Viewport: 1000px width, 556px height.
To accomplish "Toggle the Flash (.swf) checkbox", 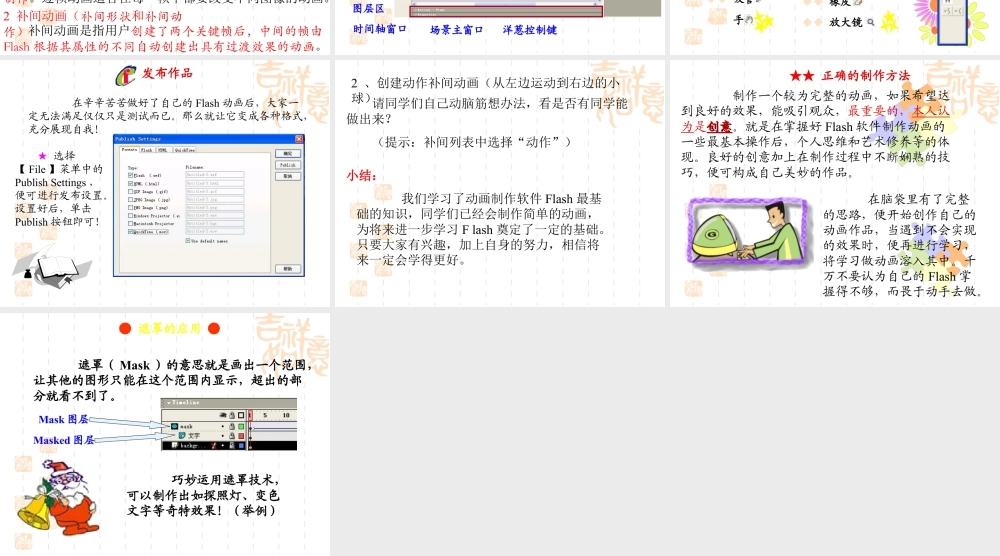I will pyautogui.click(x=131, y=175).
